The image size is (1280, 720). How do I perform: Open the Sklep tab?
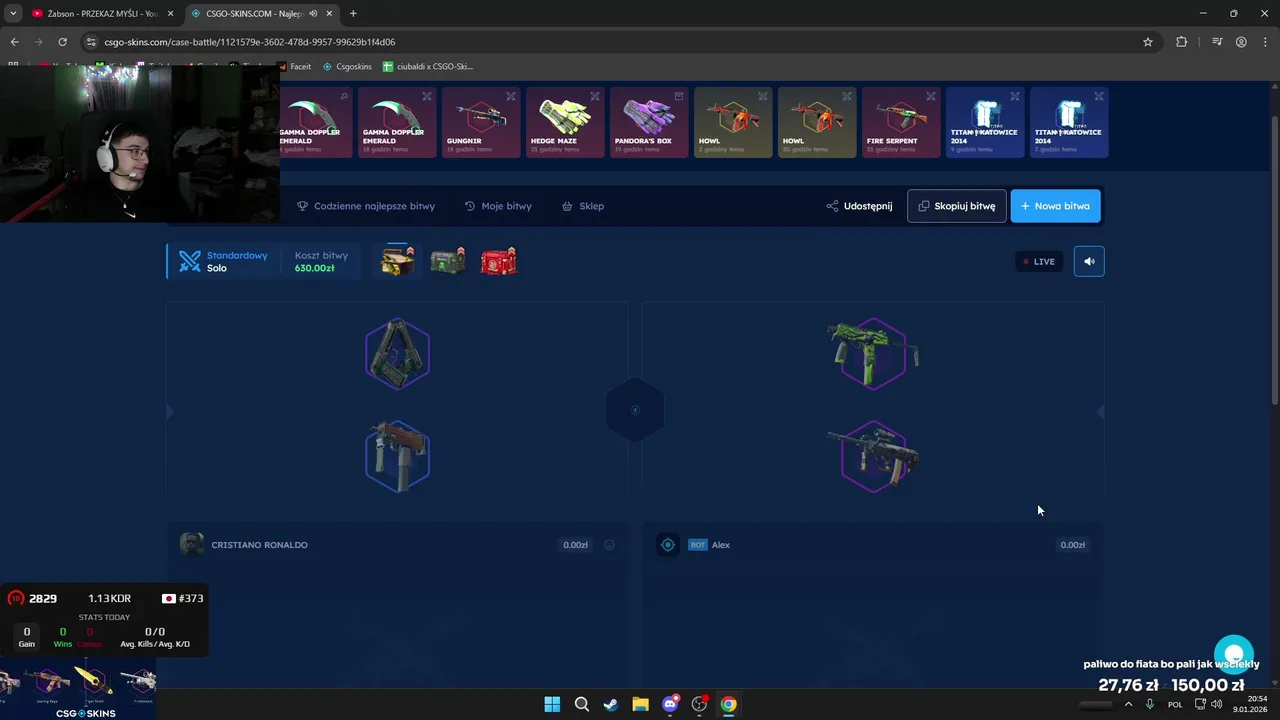pyautogui.click(x=583, y=206)
